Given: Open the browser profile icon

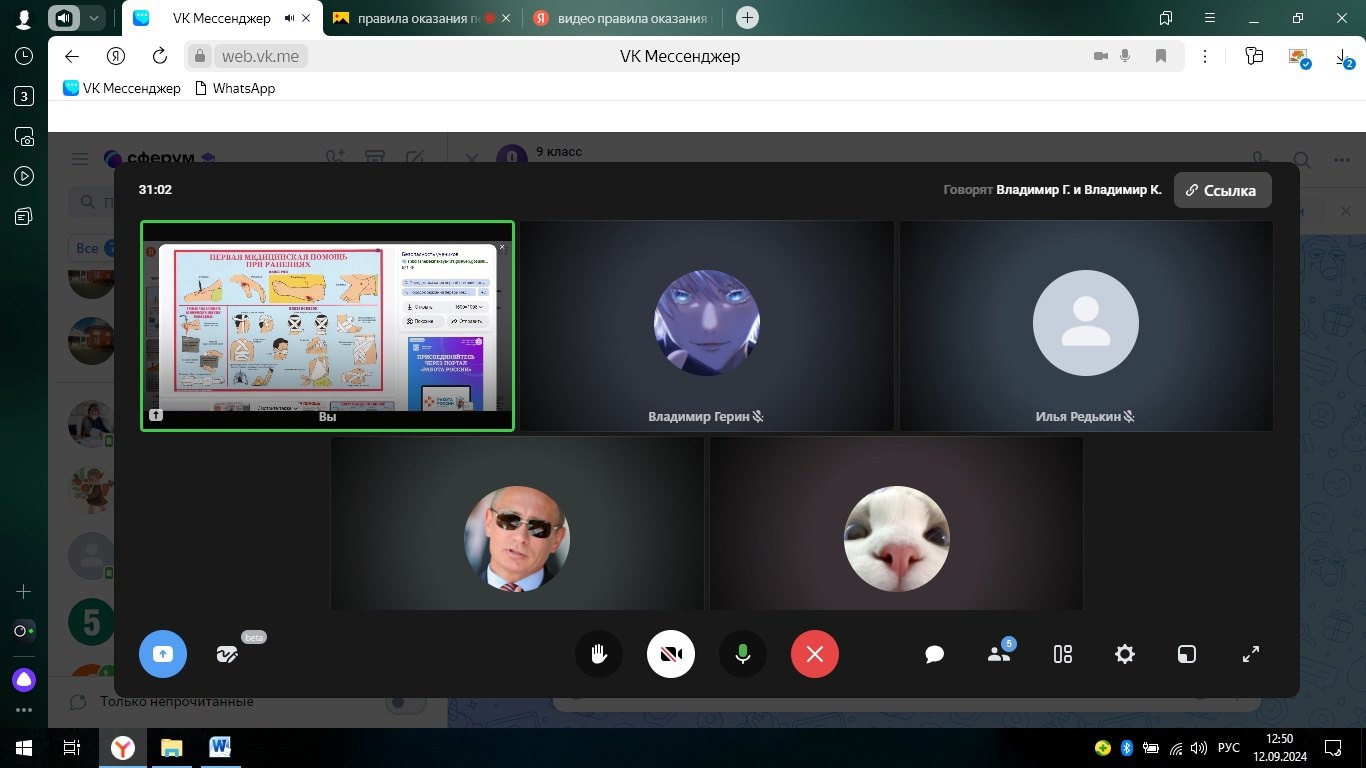Looking at the screenshot, I should [24, 18].
